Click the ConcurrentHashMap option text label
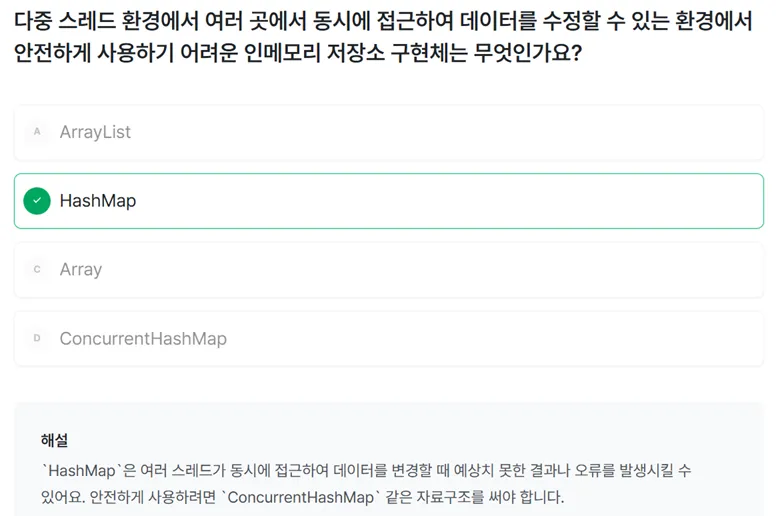Screen dimensions: 776x516 click(x=143, y=339)
